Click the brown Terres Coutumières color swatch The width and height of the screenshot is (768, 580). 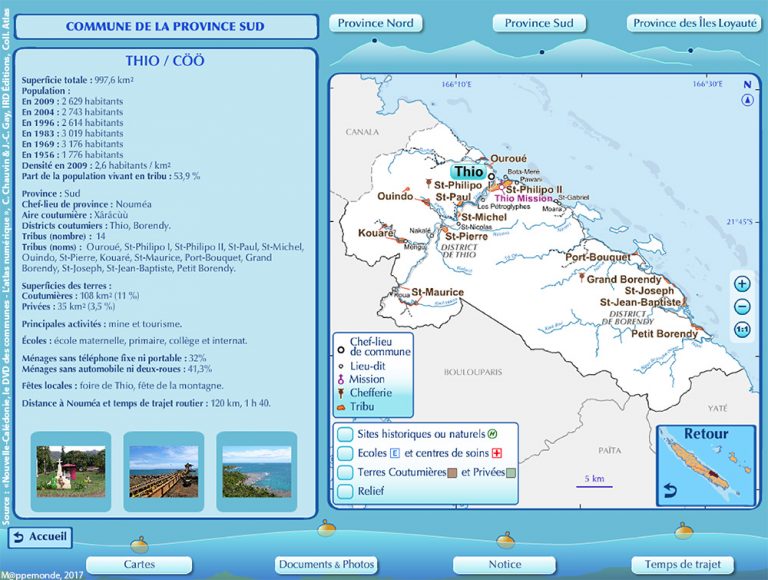tap(452, 473)
